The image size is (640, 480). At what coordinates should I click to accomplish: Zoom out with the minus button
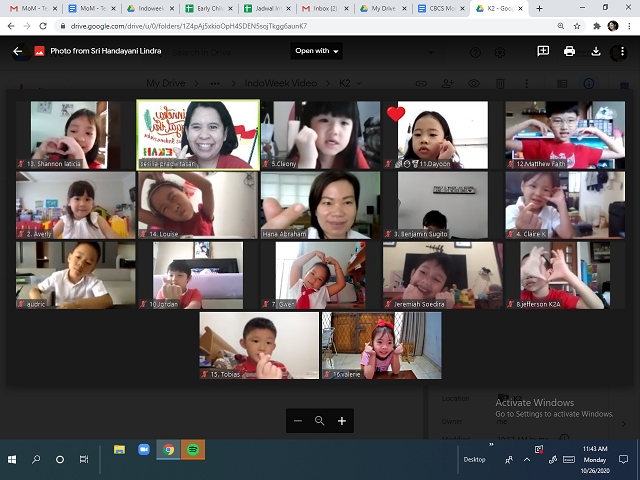coord(298,421)
